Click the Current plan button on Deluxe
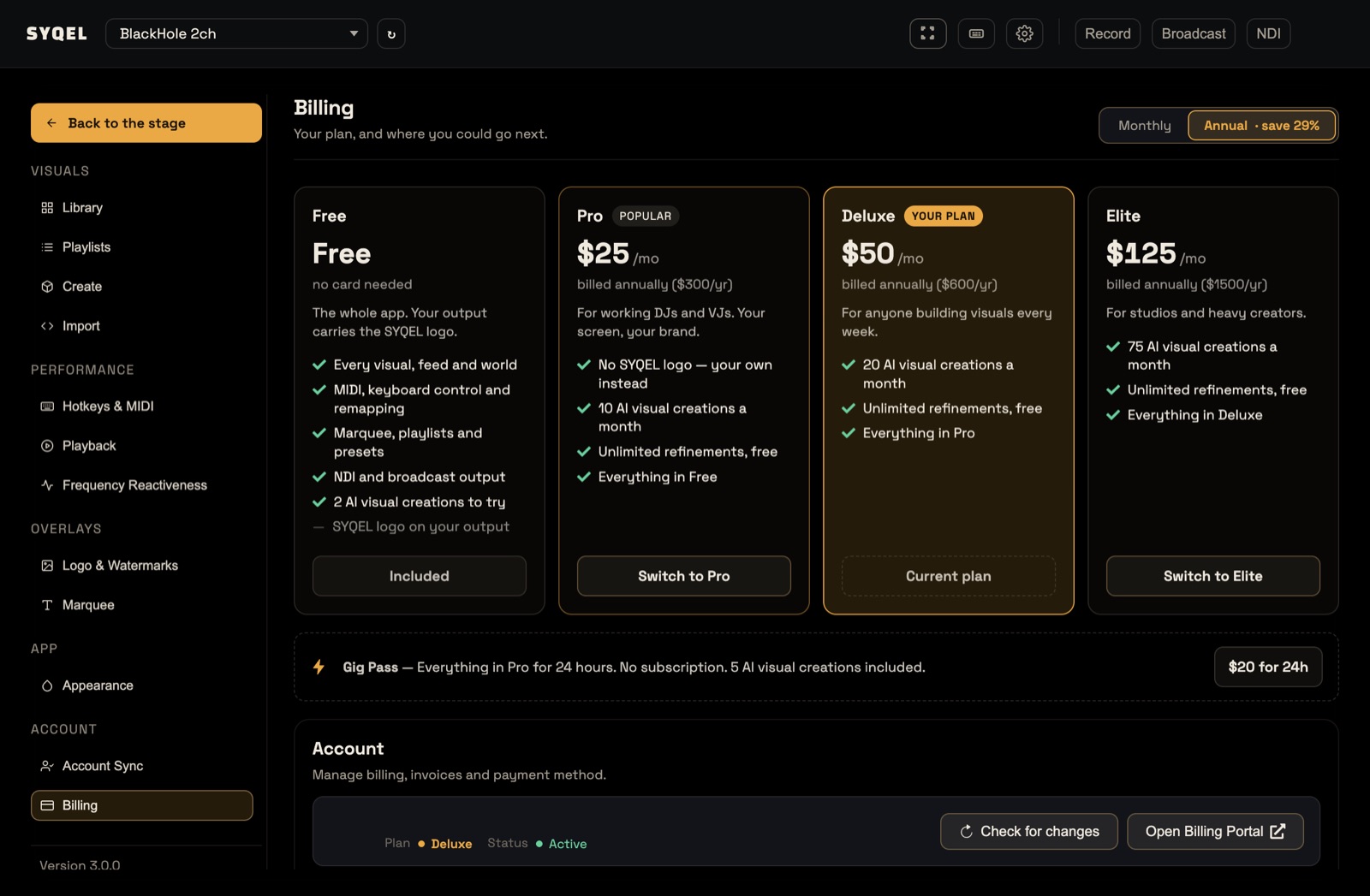 [x=948, y=576]
